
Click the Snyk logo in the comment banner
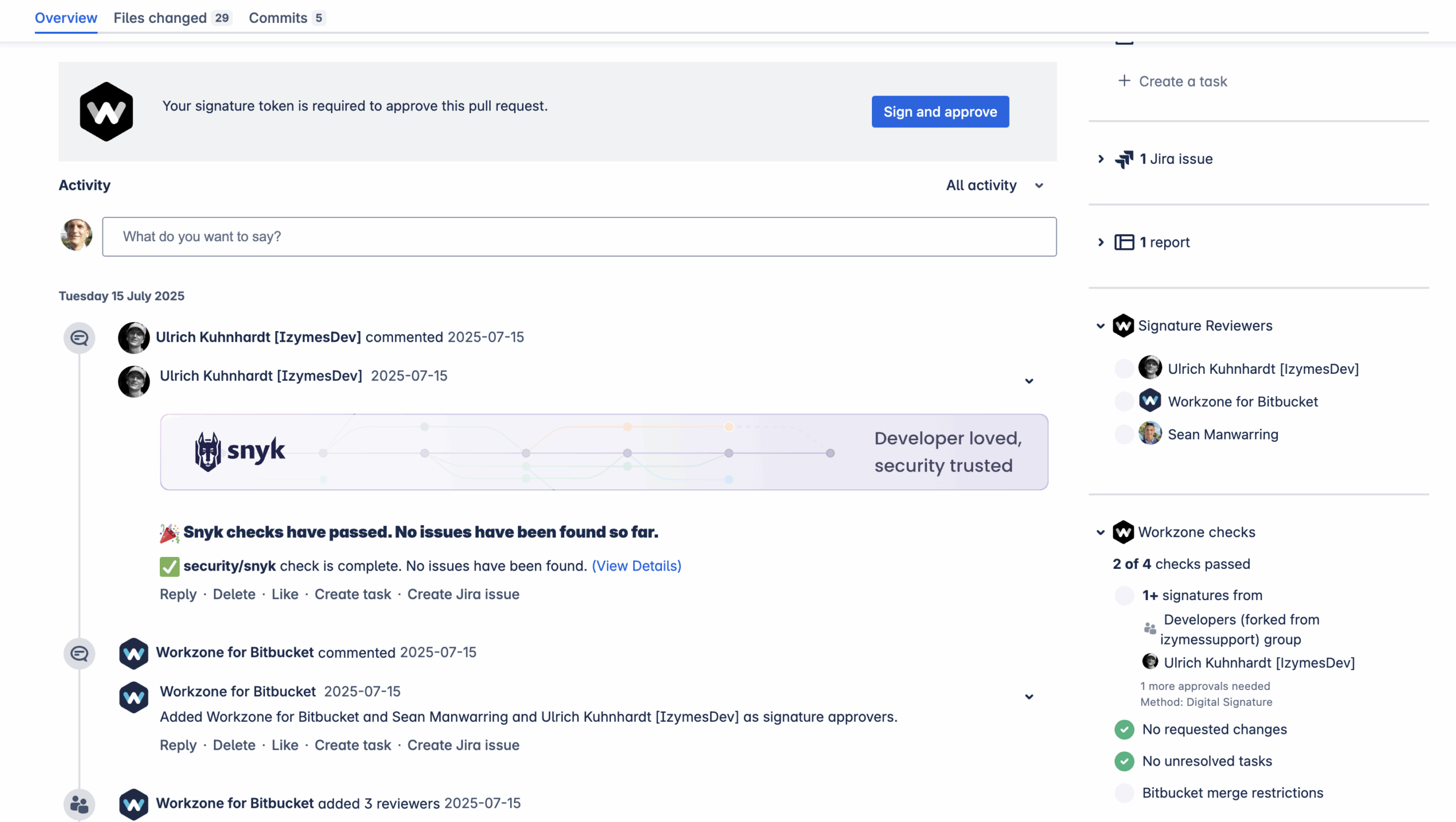pos(239,452)
